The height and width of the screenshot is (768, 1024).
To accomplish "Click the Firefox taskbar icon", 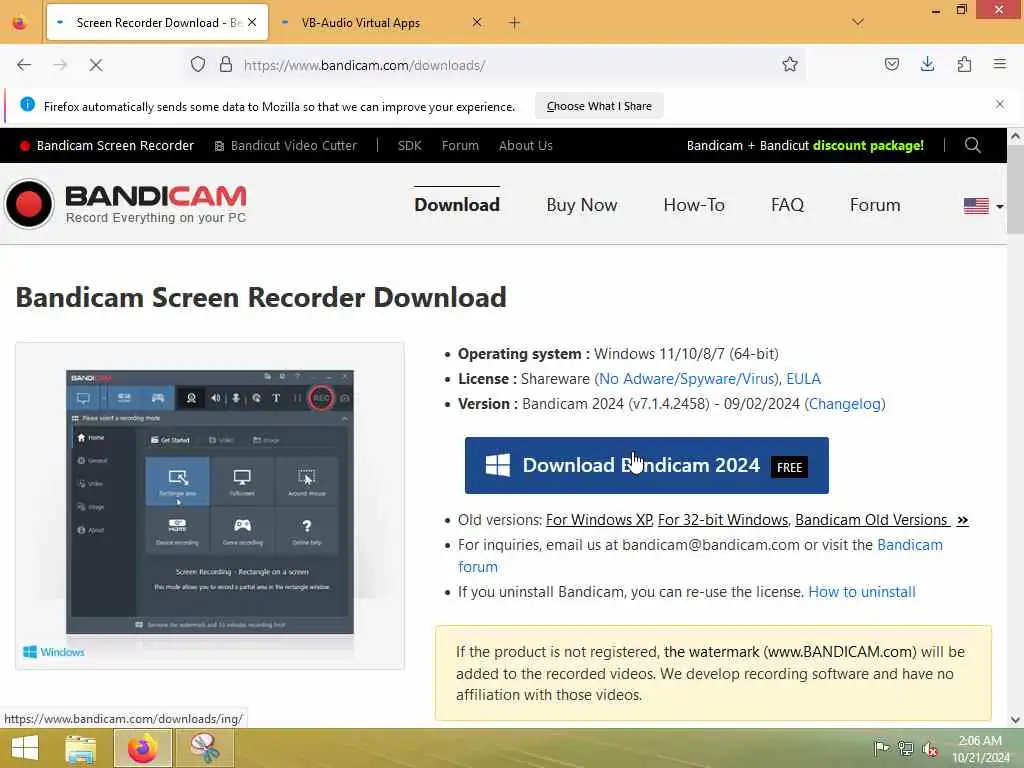I will (142, 748).
